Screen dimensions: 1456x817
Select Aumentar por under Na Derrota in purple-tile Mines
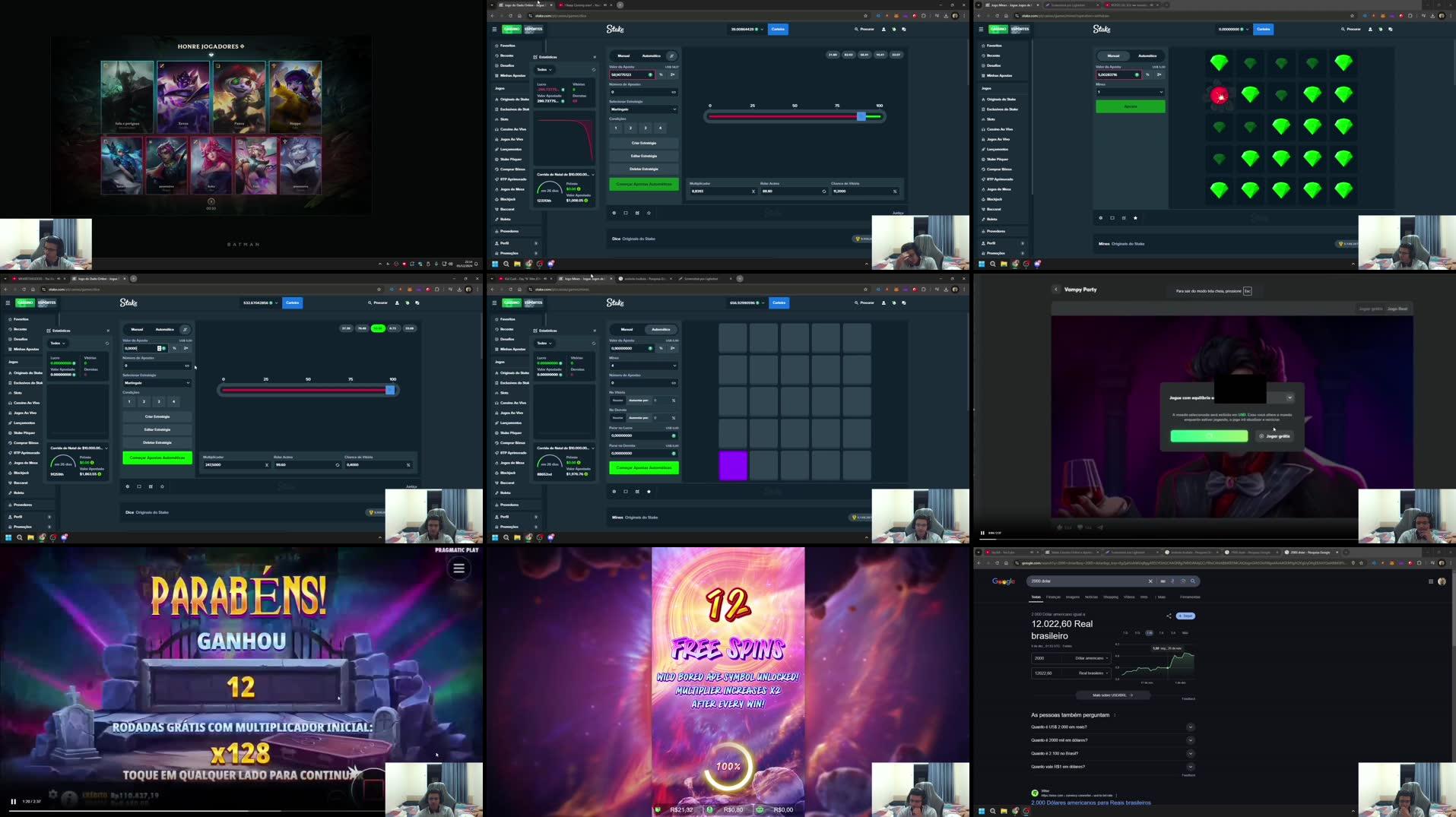639,417
